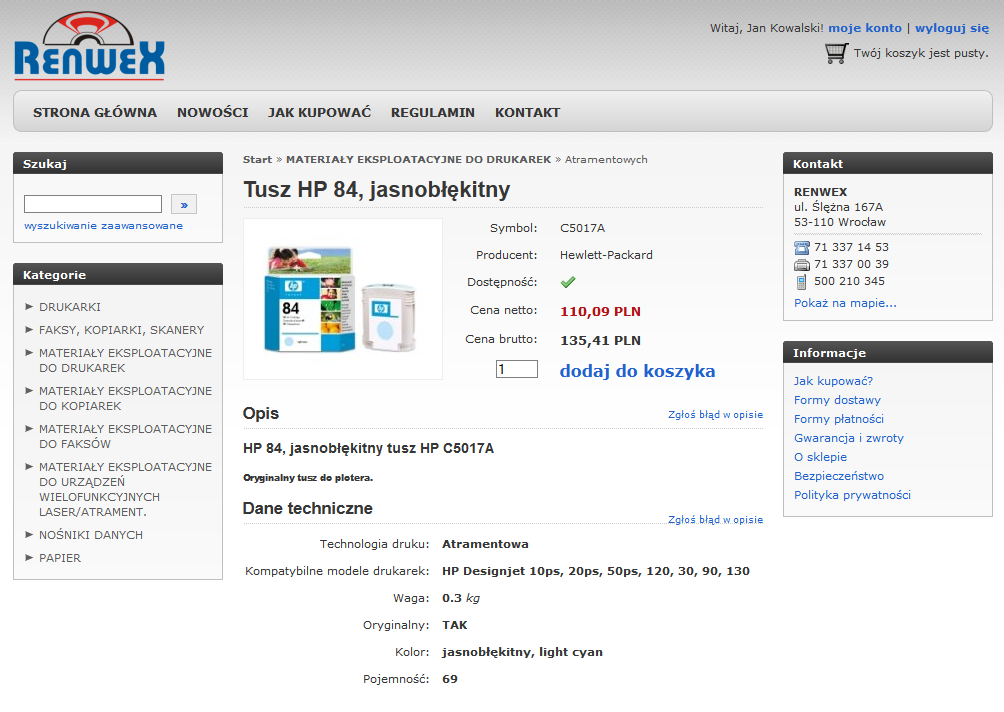Expand the NOŚNIKI DANYCH category arrow

[x=29, y=535]
